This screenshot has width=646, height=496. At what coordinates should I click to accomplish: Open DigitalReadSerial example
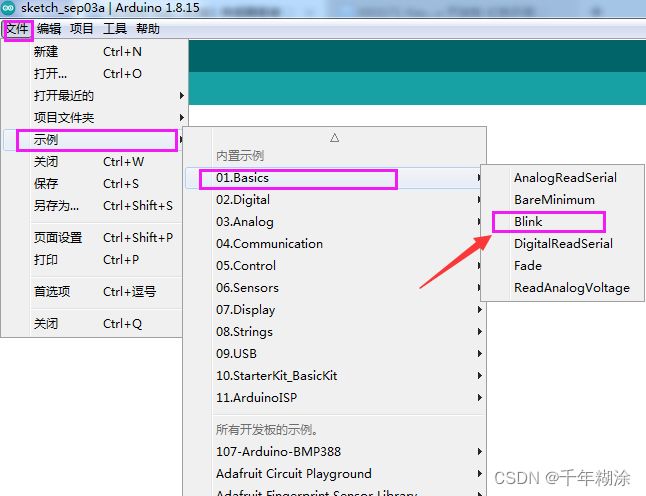pyautogui.click(x=562, y=244)
